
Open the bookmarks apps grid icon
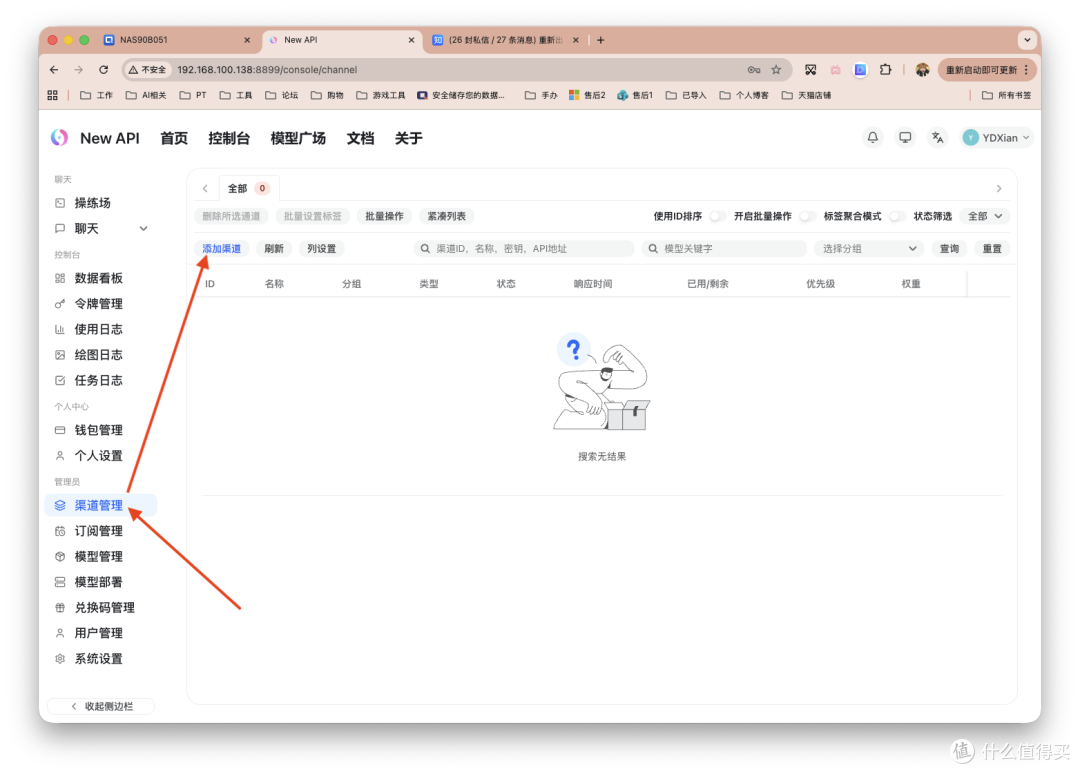[52, 95]
